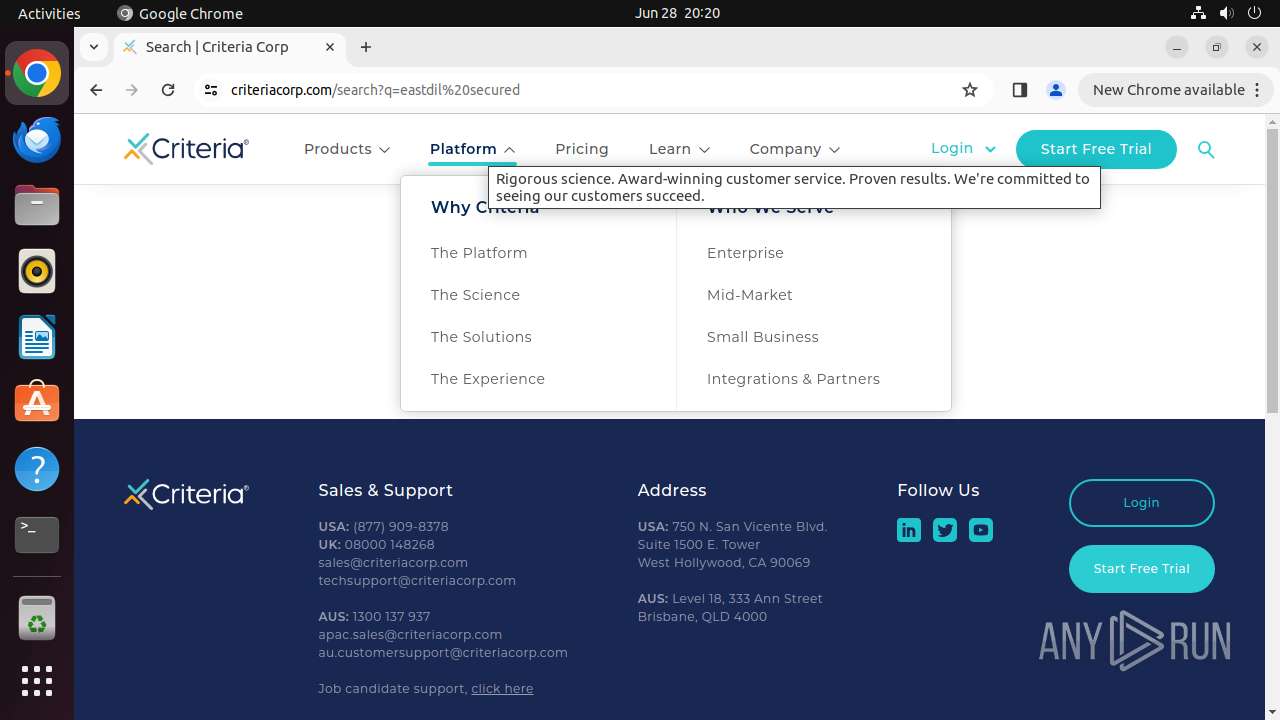Open the Files app in the dock
Screen dimensions: 1280x720
pyautogui.click(x=37, y=206)
